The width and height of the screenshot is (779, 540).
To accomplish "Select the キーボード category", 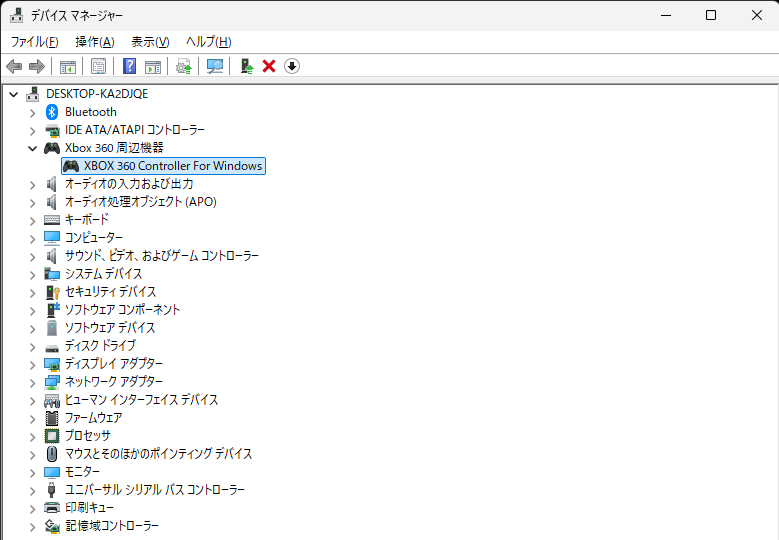I will (86, 220).
